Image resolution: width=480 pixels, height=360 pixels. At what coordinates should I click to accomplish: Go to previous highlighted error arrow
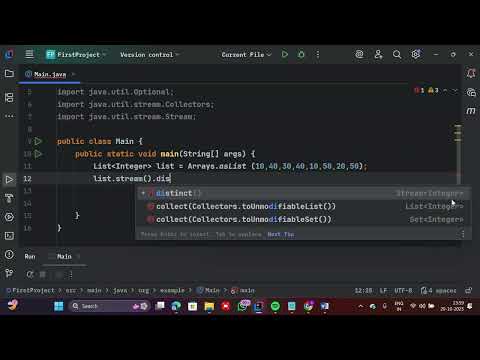pyautogui.click(x=445, y=90)
